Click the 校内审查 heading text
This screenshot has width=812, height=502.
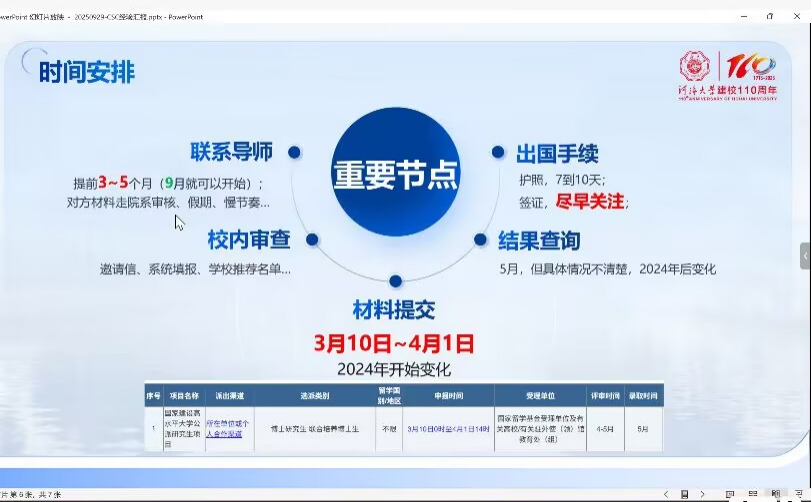tap(249, 240)
